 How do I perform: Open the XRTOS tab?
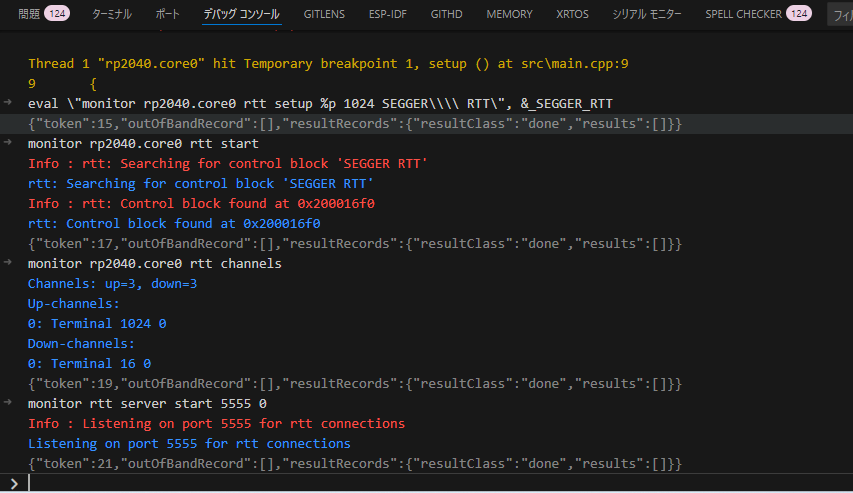point(572,14)
